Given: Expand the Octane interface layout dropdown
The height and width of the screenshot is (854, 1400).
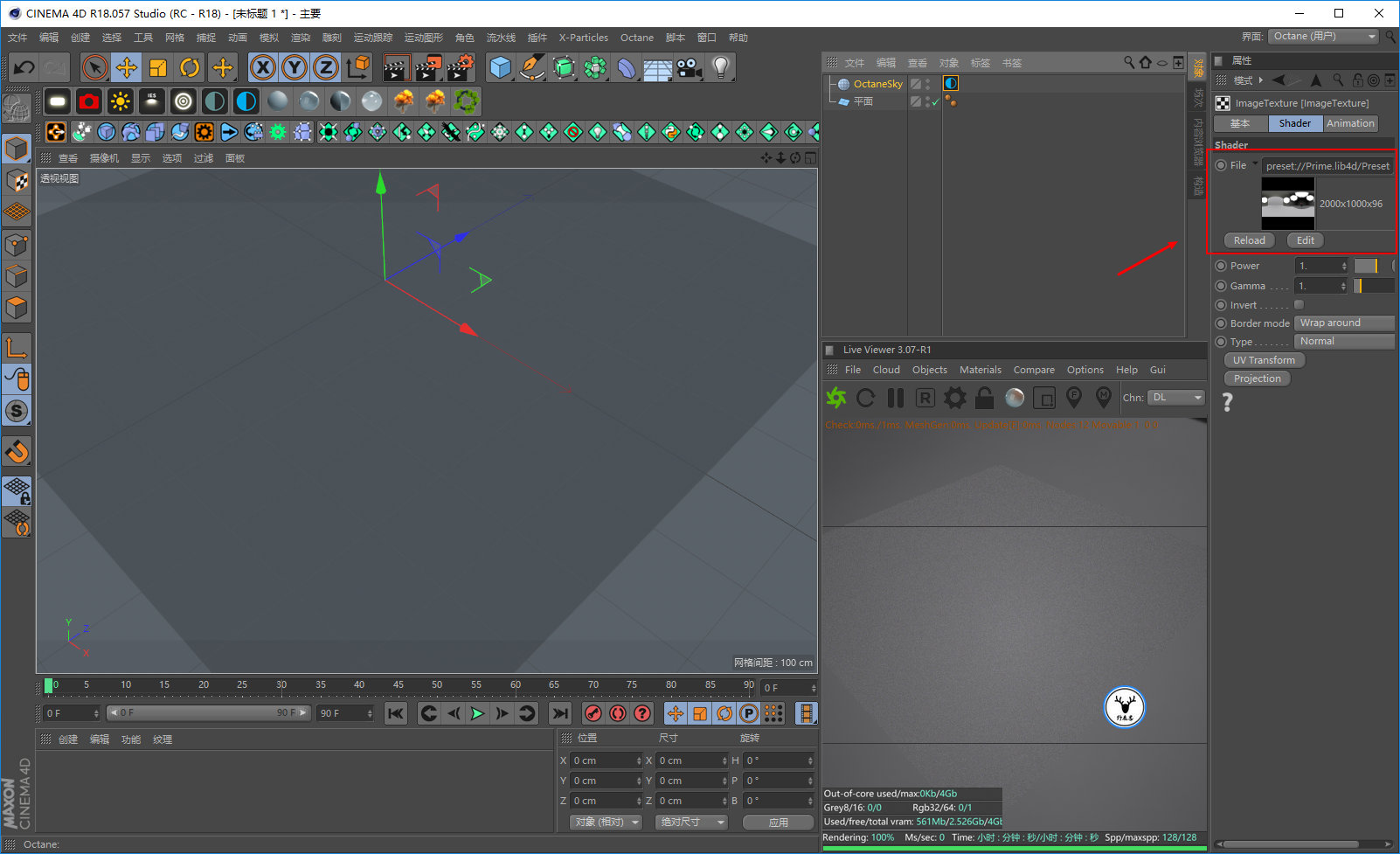Looking at the screenshot, I should pos(1324,37).
